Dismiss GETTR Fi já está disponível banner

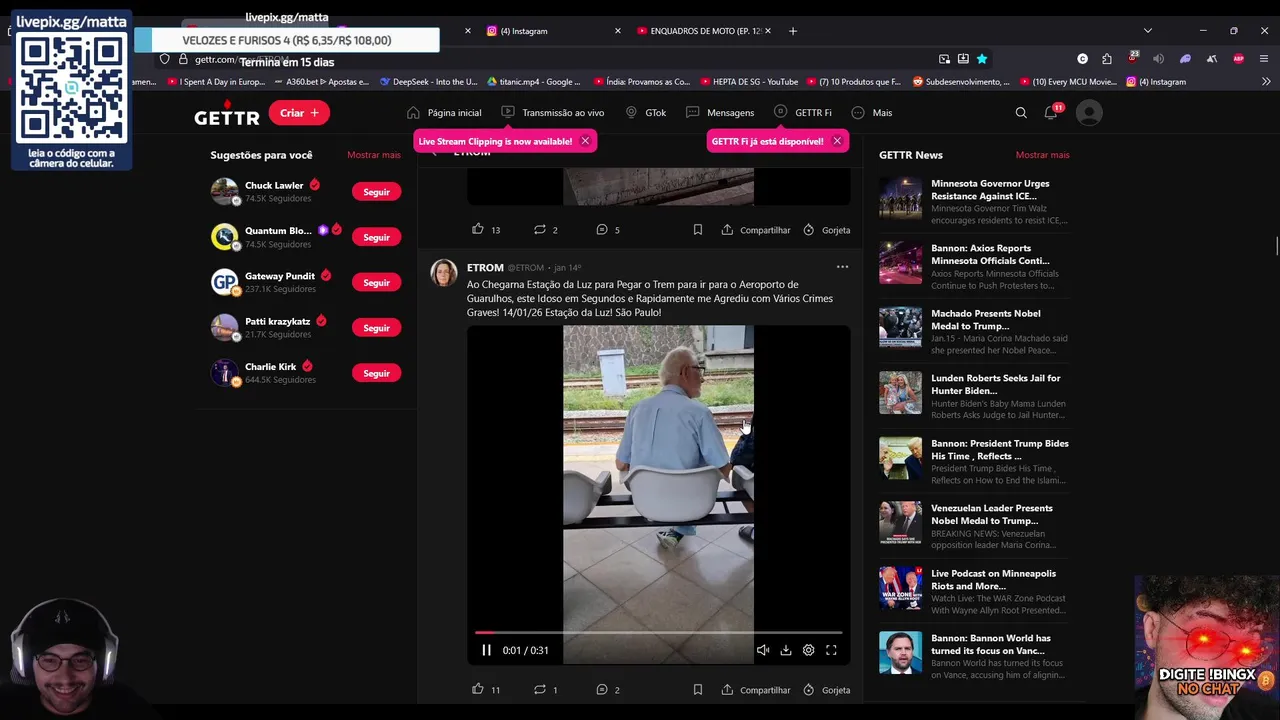837,141
